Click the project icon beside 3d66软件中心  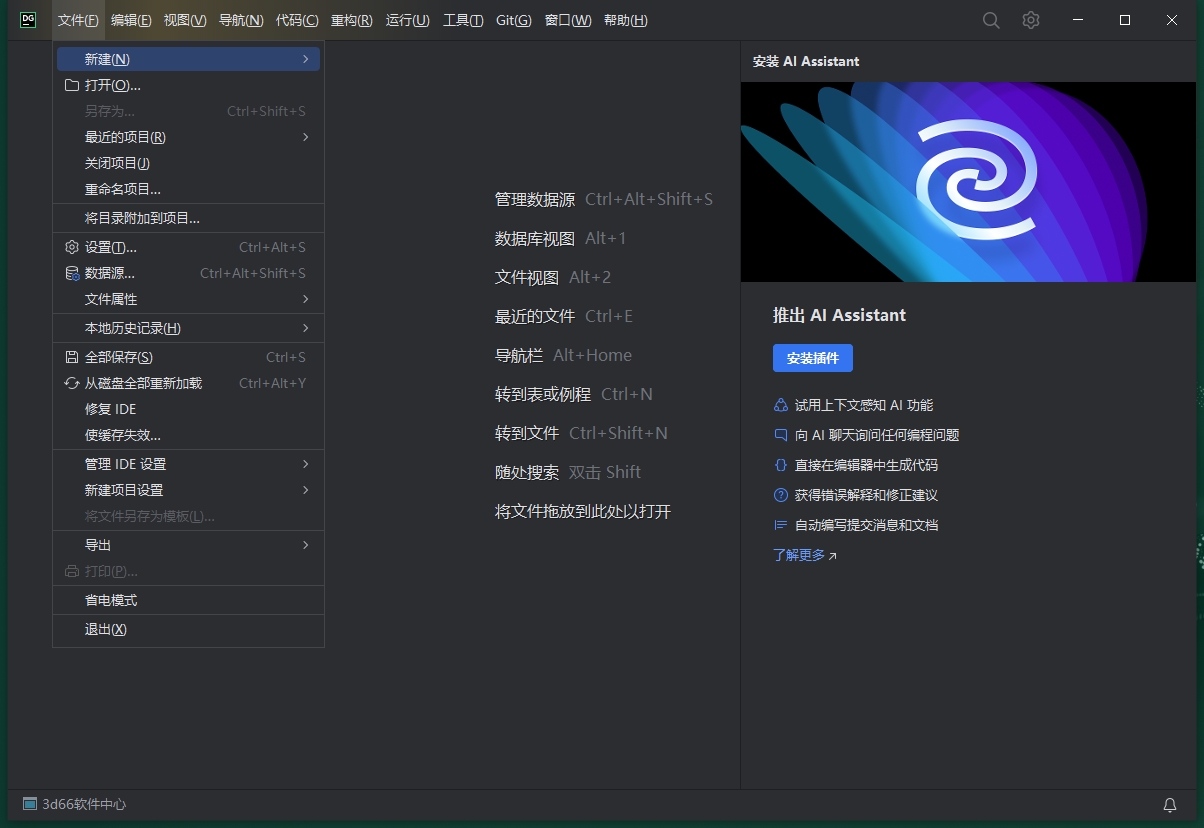point(30,804)
